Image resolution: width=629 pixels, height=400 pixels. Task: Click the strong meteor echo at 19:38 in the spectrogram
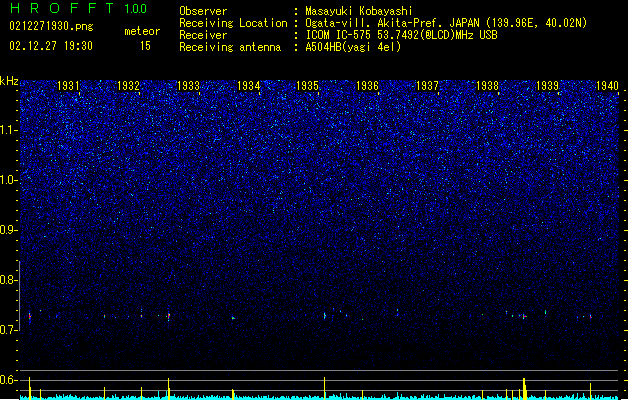tap(524, 317)
